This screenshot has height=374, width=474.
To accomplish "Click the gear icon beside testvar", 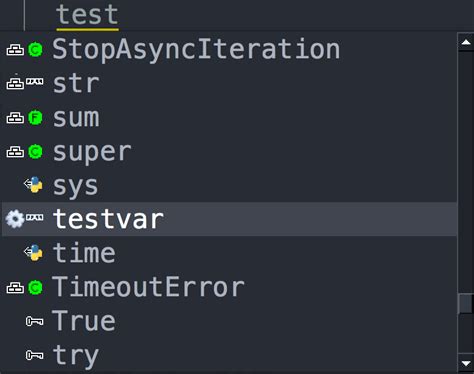I will 15,219.
